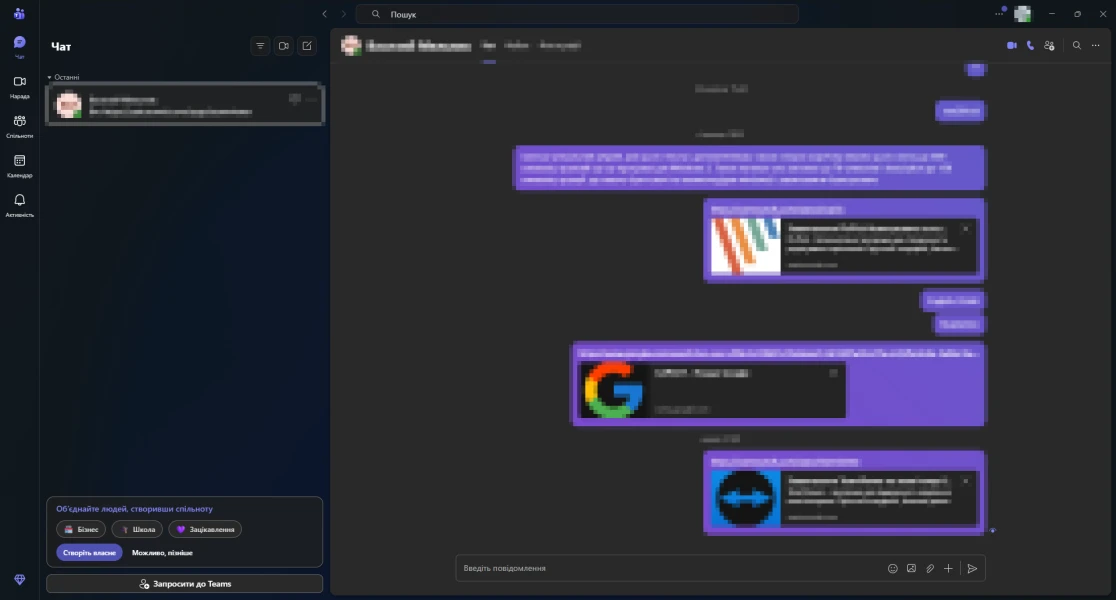
Task: Open Спільноти tab in sidebar
Action: pos(19,125)
